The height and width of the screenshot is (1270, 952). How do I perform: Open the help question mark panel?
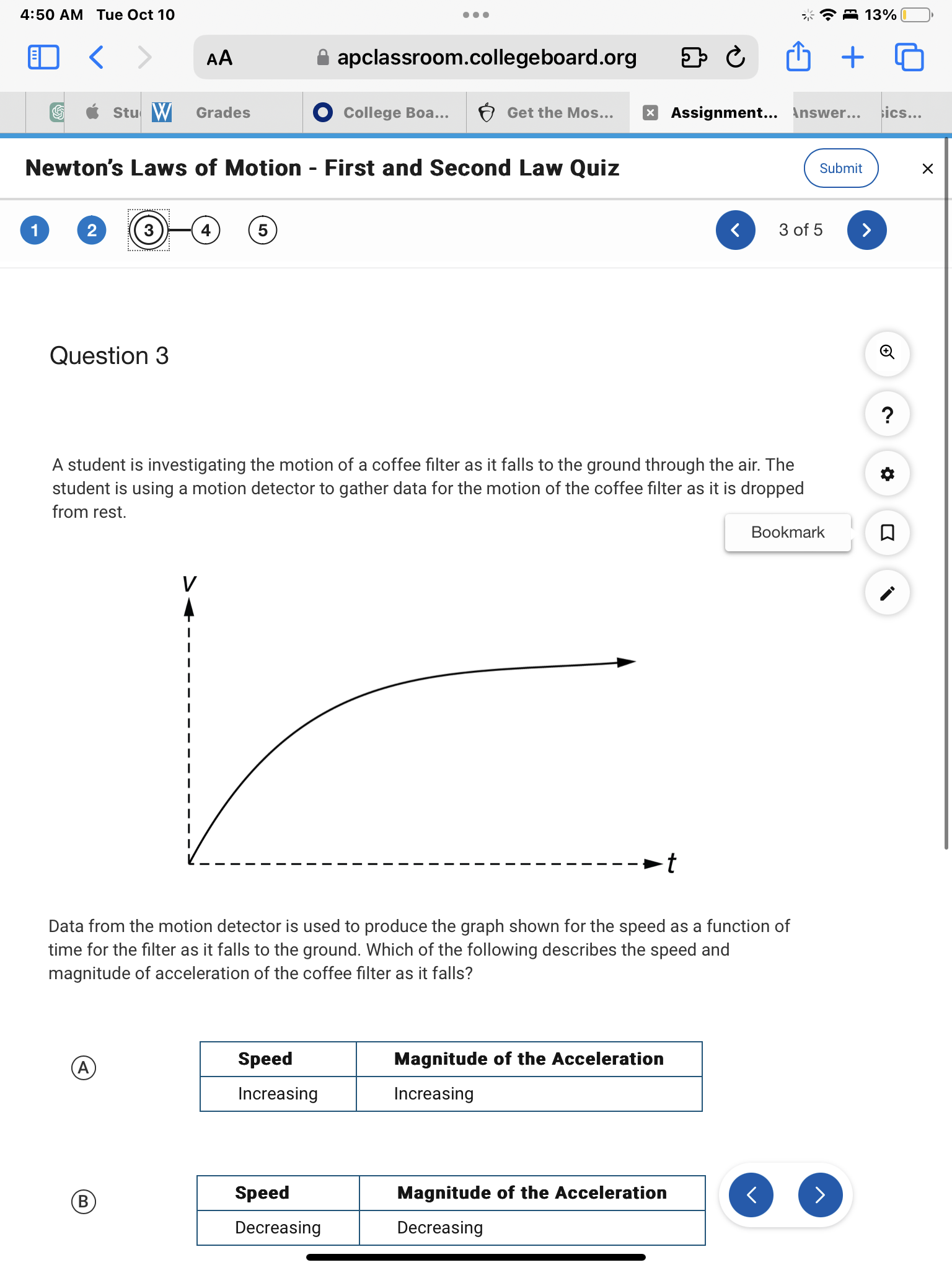tap(887, 414)
